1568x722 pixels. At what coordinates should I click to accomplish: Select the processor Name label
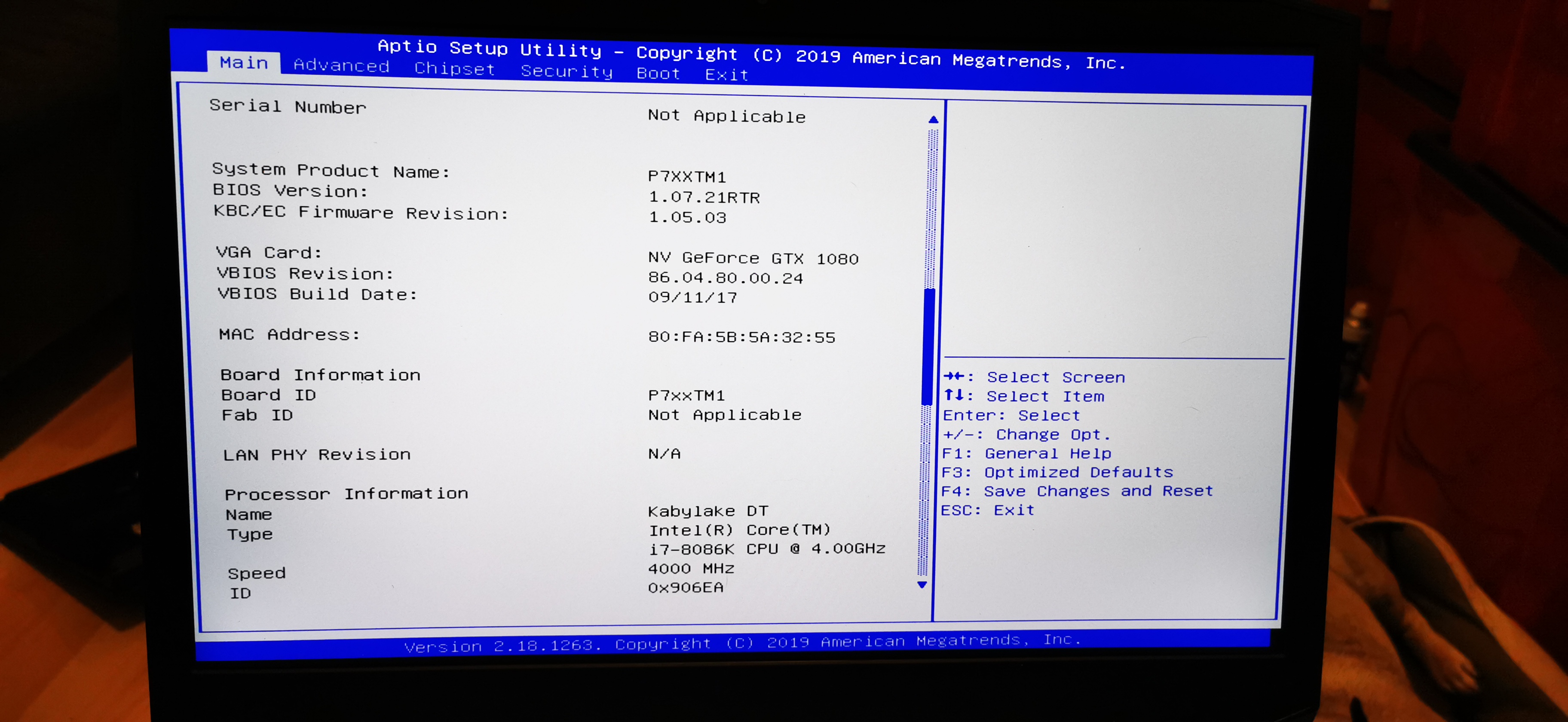pos(249,514)
